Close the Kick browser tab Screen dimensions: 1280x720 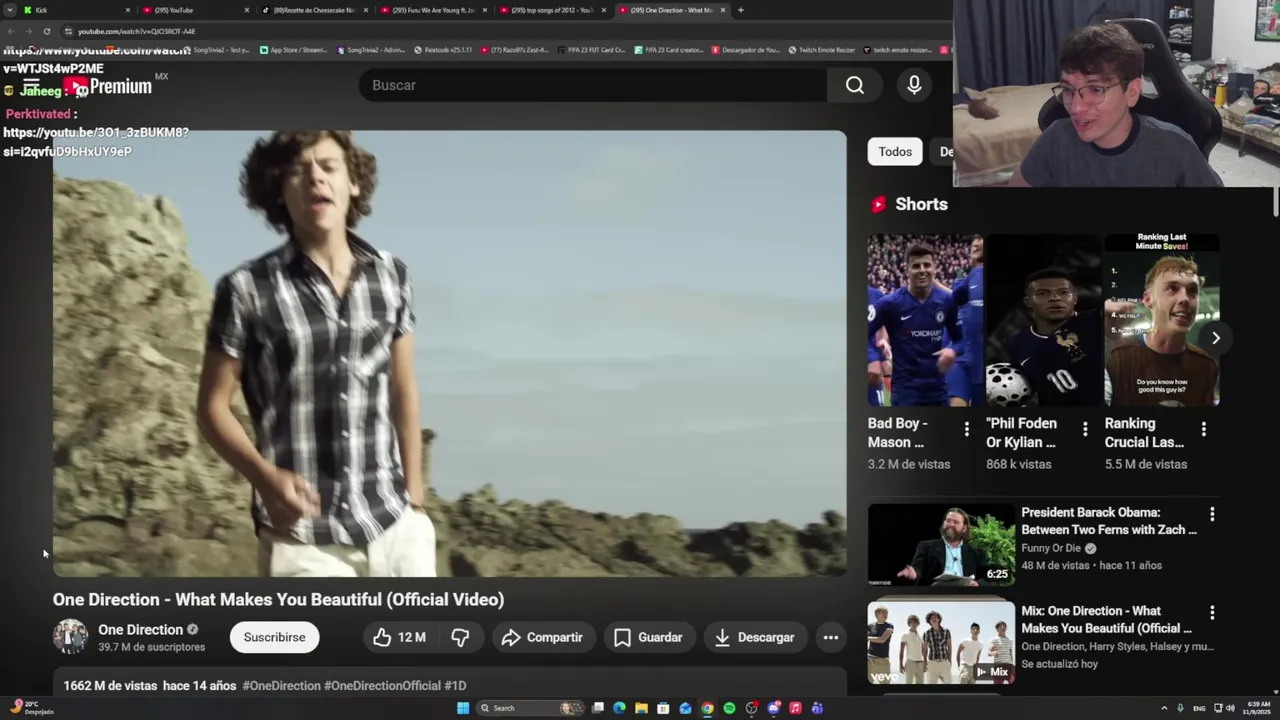click(x=127, y=10)
